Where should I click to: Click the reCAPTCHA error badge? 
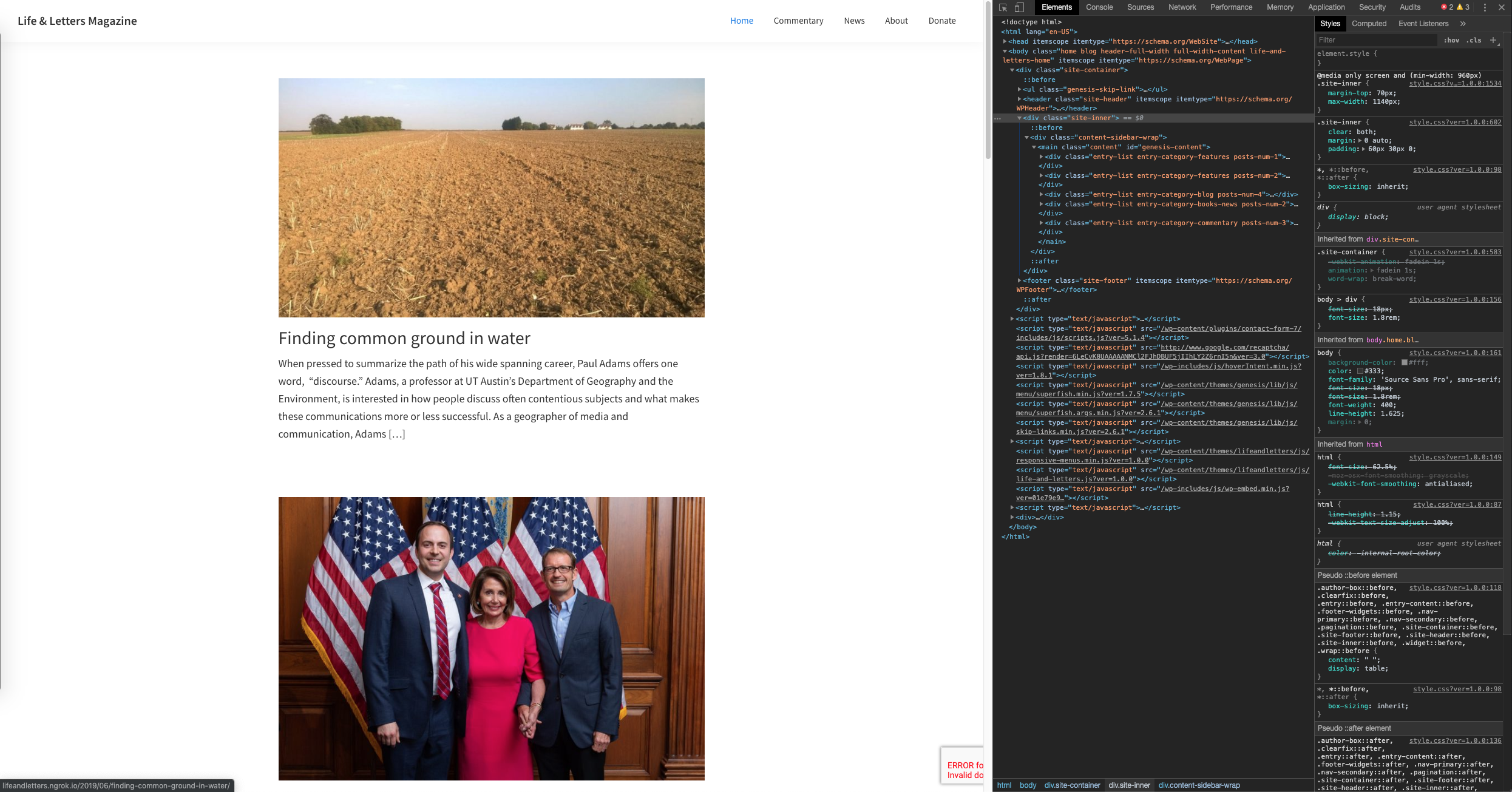tap(963, 765)
